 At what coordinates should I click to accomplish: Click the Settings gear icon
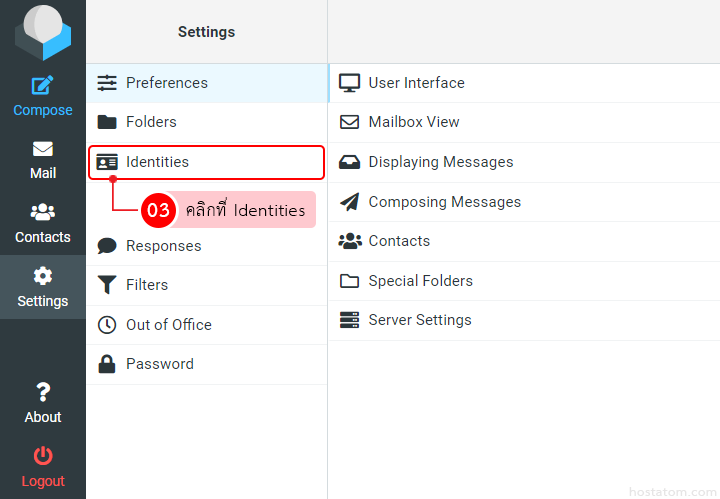(x=42, y=276)
